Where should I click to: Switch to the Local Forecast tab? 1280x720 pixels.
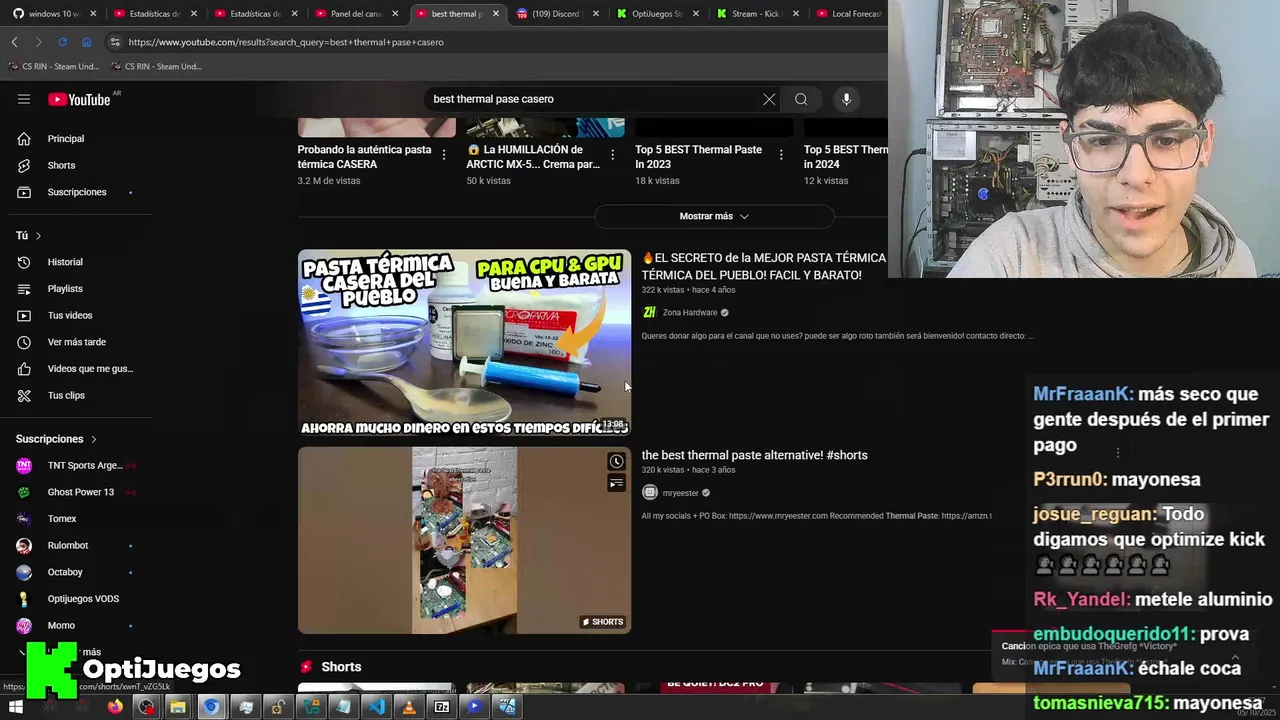(x=848, y=14)
